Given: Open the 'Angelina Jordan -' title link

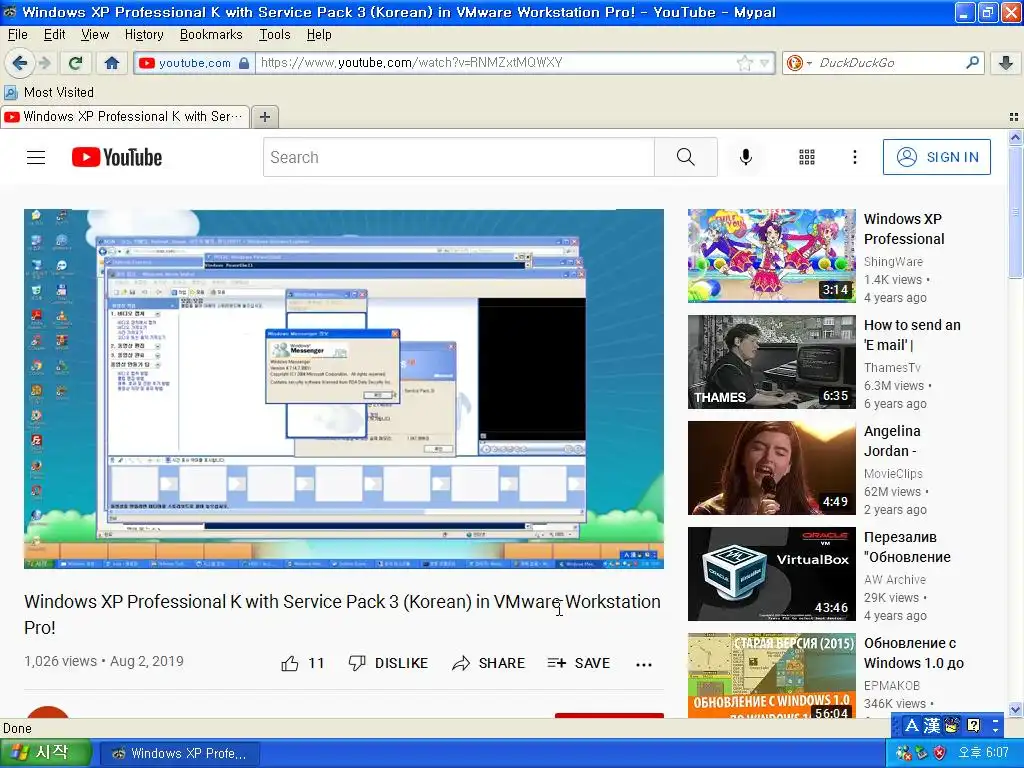Looking at the screenshot, I should 892,441.
